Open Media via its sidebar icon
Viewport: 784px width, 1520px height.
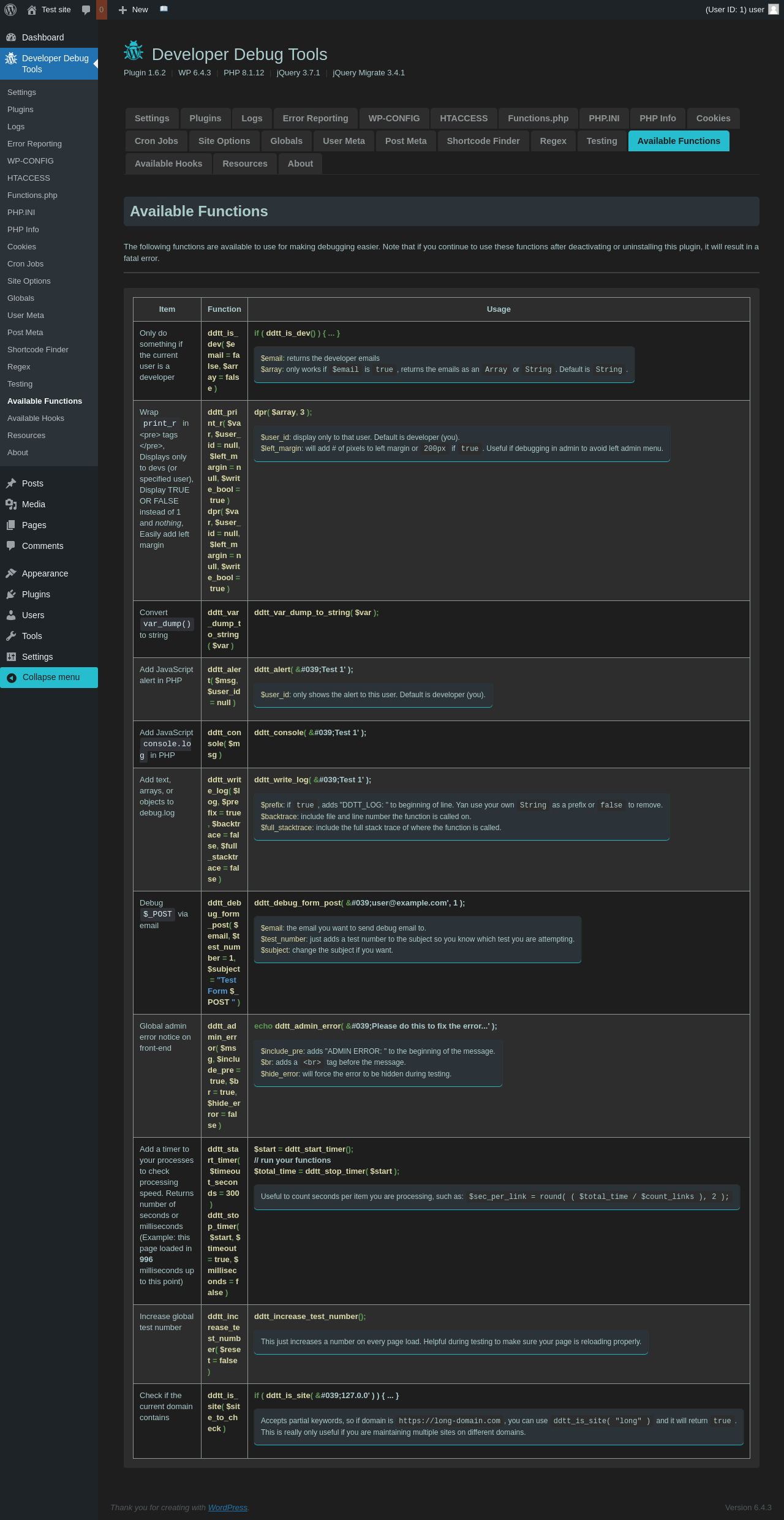click(x=11, y=504)
